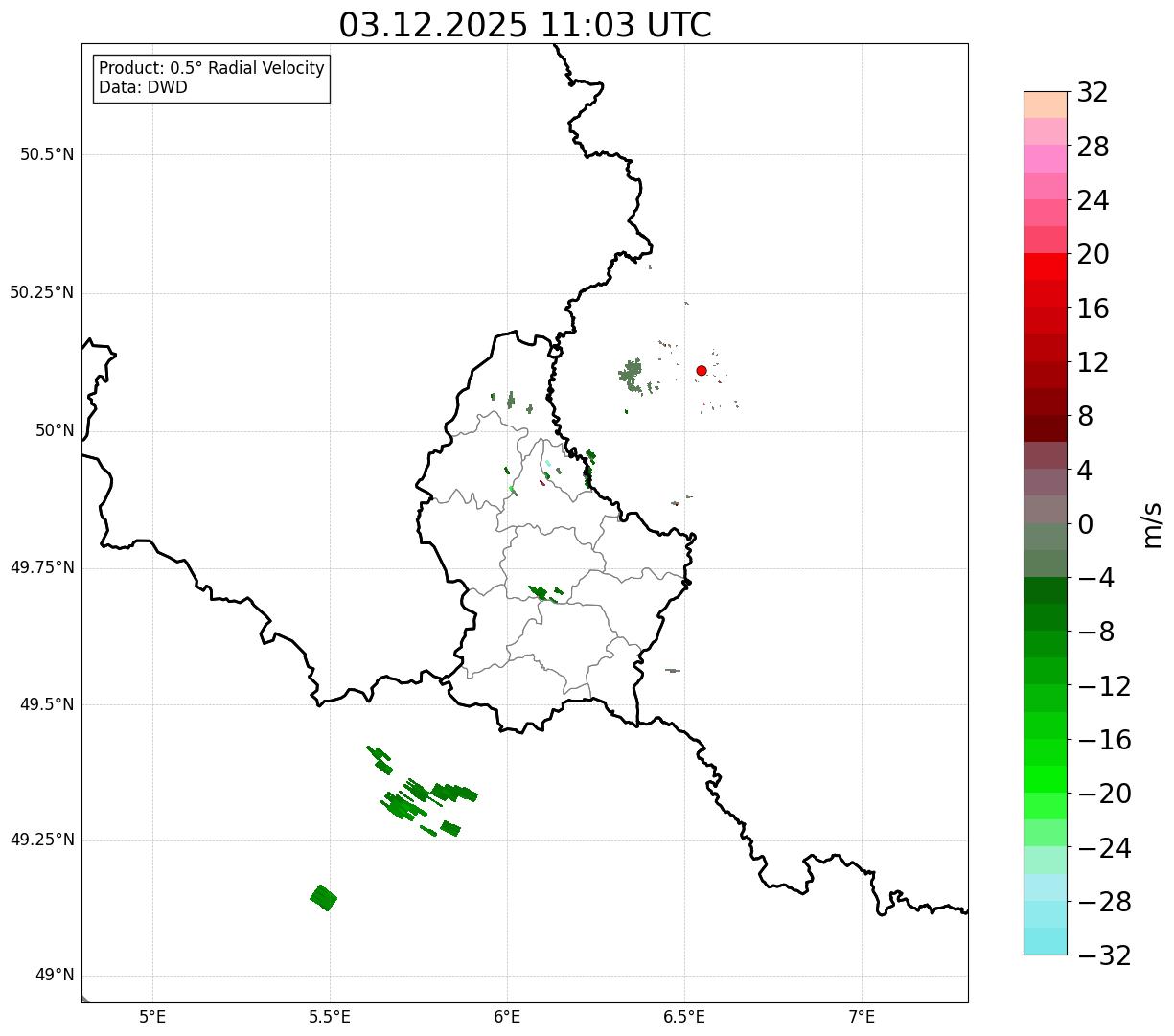Click the 50.25°N latitude label
This screenshot has width=1174, height=1036.
coord(42,292)
